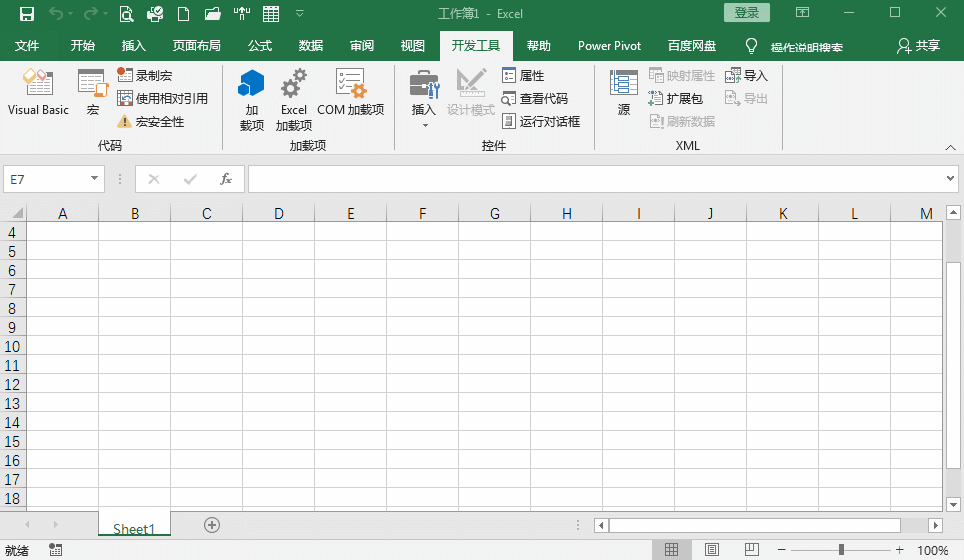The image size is (964, 560).
Task: Click Run Dialog (运行对话框)
Action: (541, 122)
